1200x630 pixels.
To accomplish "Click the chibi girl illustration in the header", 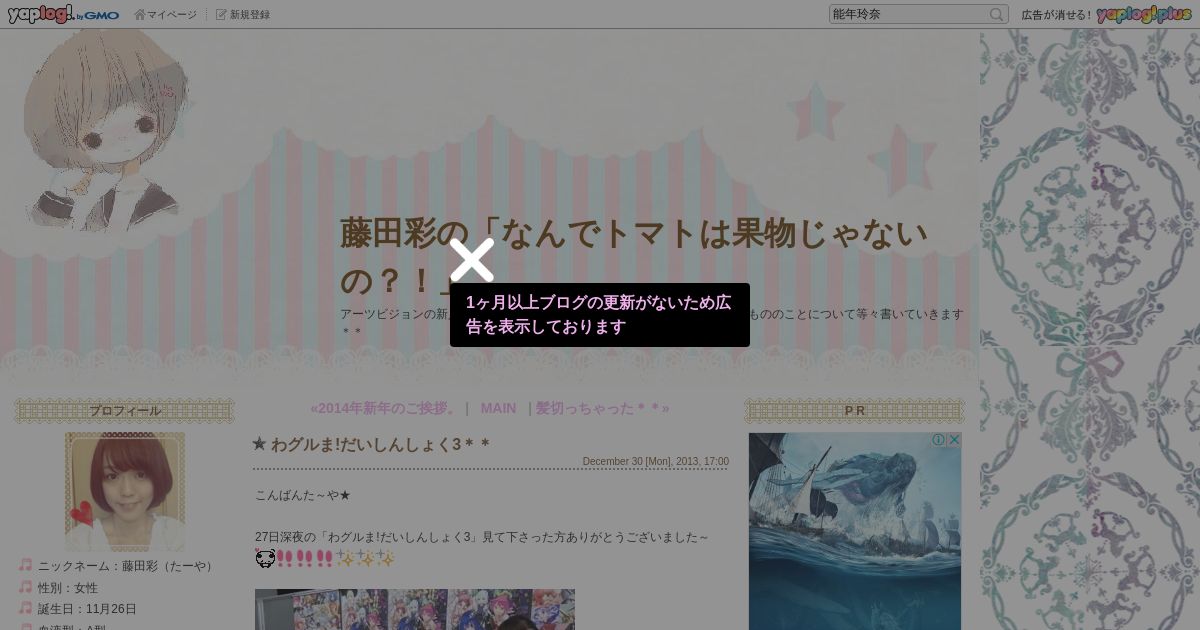I will [x=105, y=130].
